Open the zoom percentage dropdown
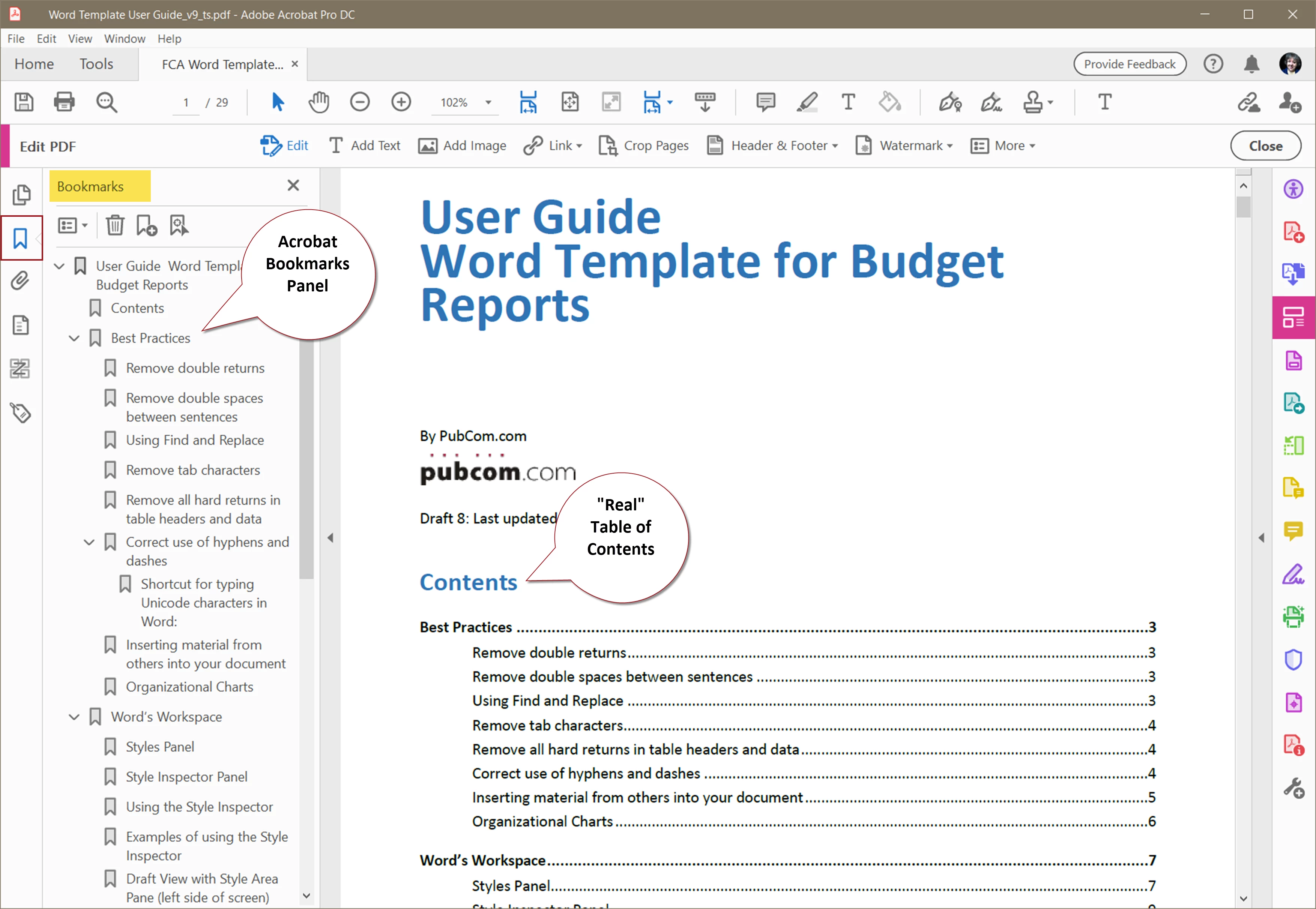This screenshot has height=909, width=1316. tap(488, 102)
